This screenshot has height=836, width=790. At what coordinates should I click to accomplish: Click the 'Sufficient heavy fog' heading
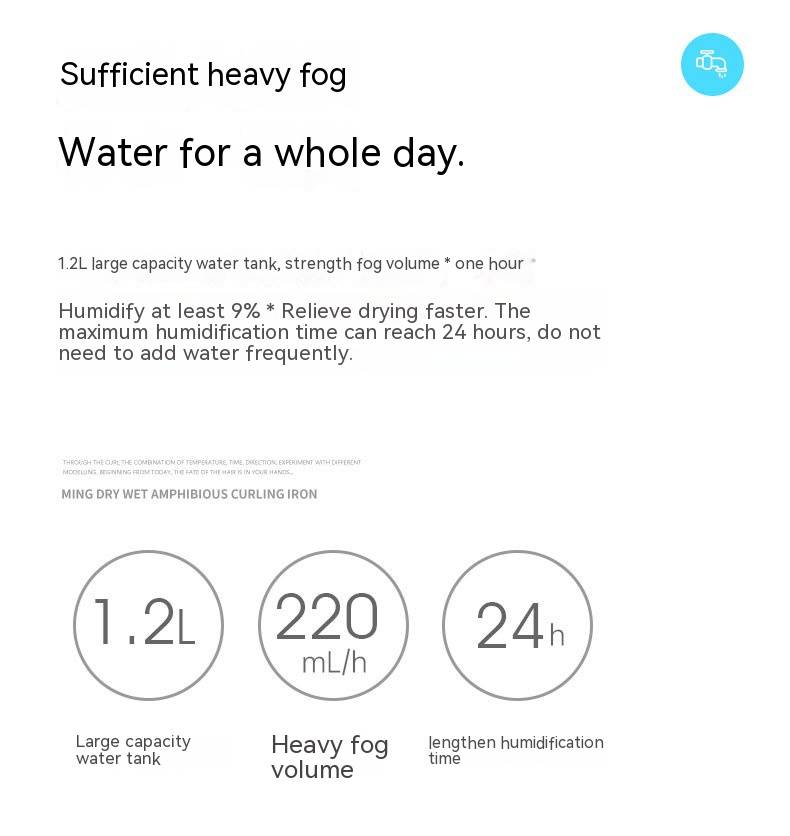[x=203, y=75]
